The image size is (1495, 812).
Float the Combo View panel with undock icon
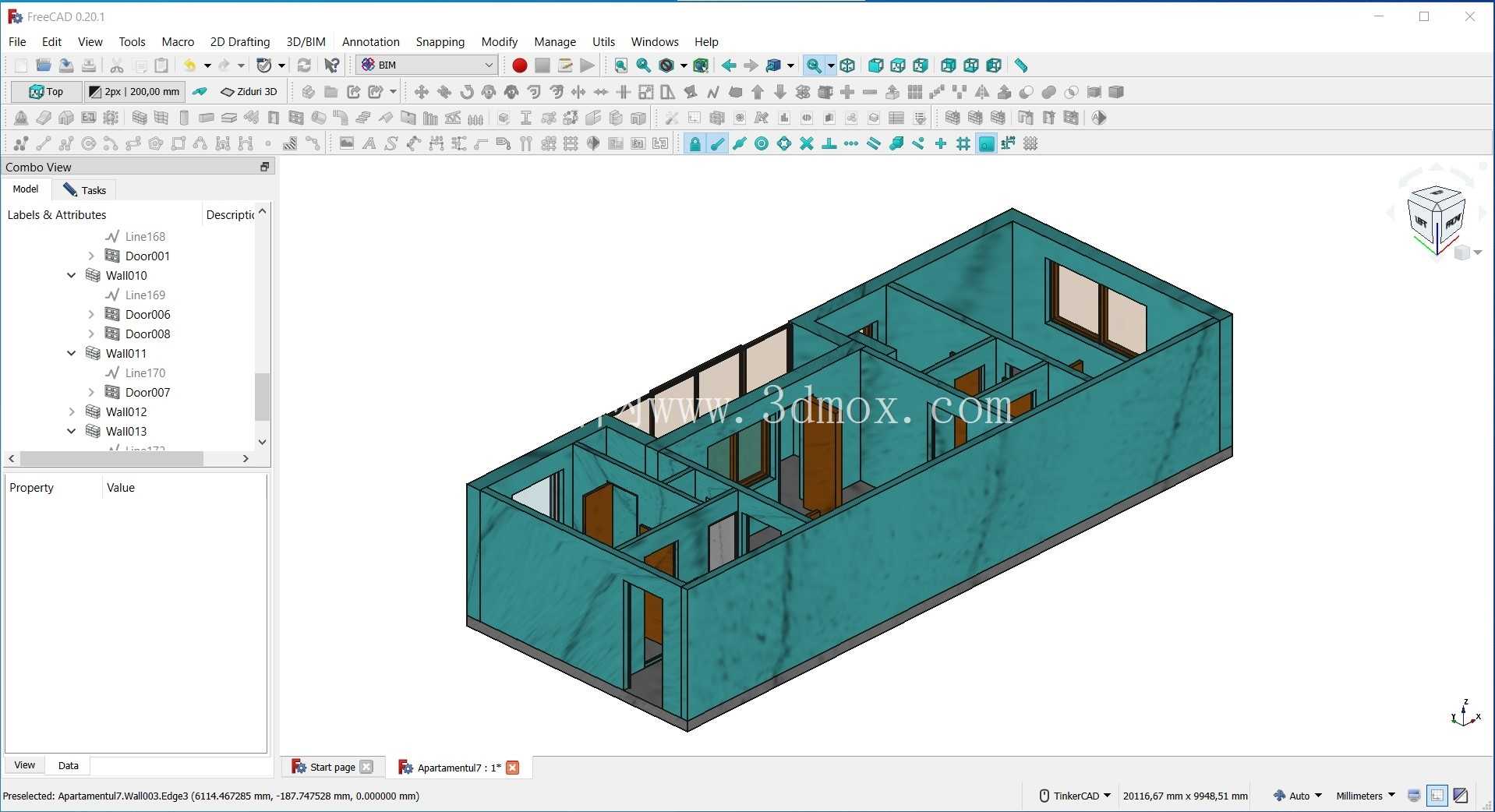pyautogui.click(x=264, y=167)
